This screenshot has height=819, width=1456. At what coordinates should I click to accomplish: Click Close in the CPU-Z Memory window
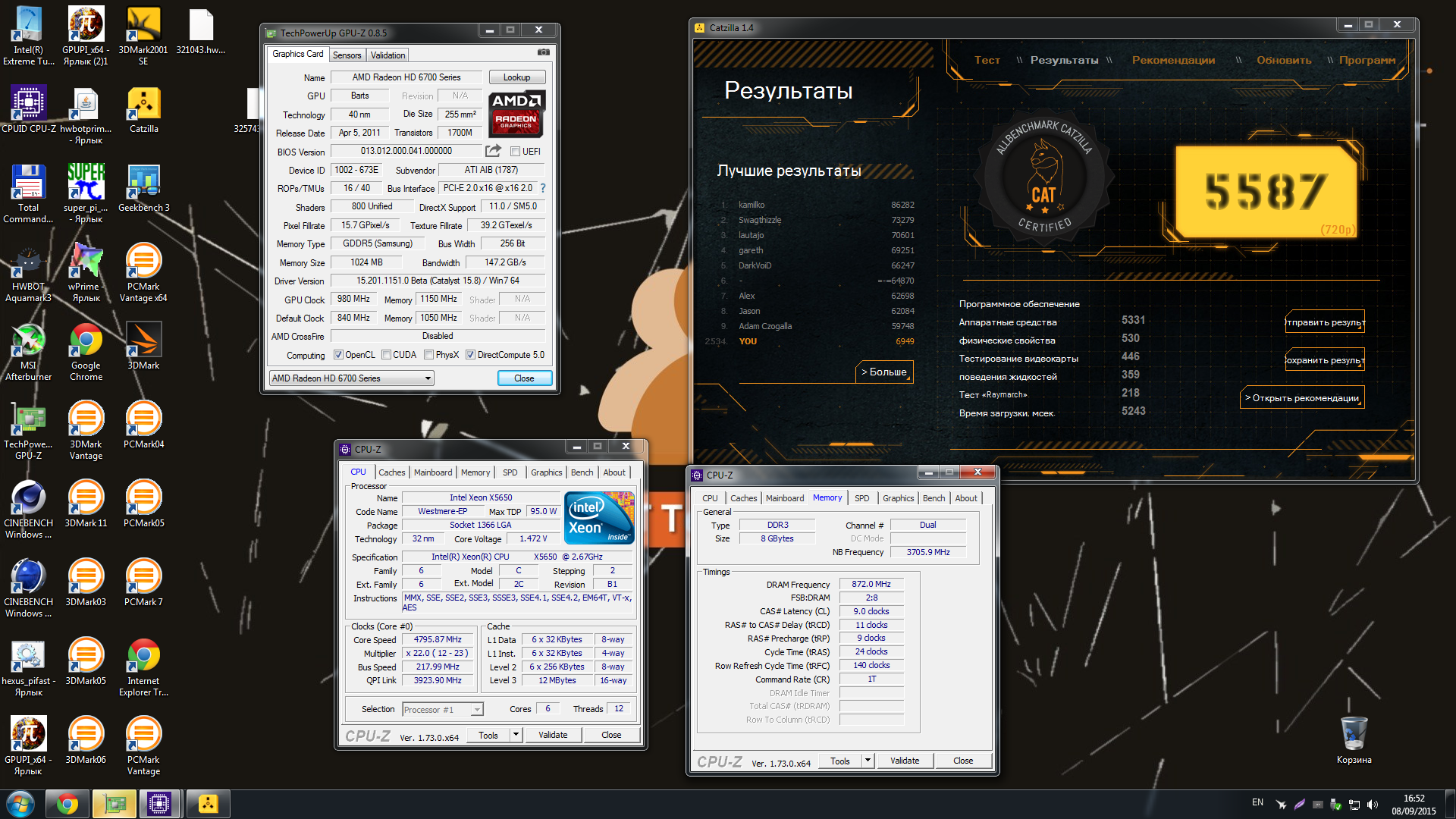(963, 761)
